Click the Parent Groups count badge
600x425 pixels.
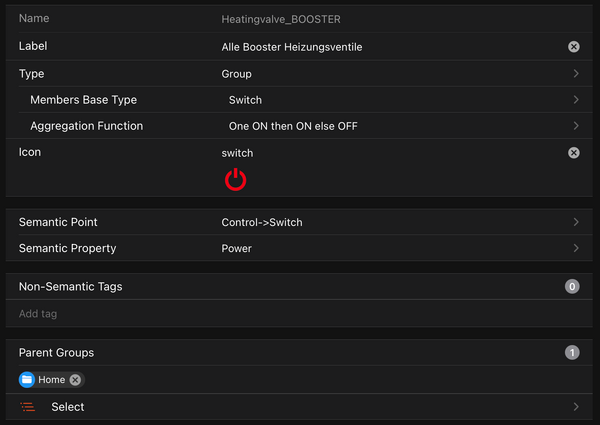572,353
